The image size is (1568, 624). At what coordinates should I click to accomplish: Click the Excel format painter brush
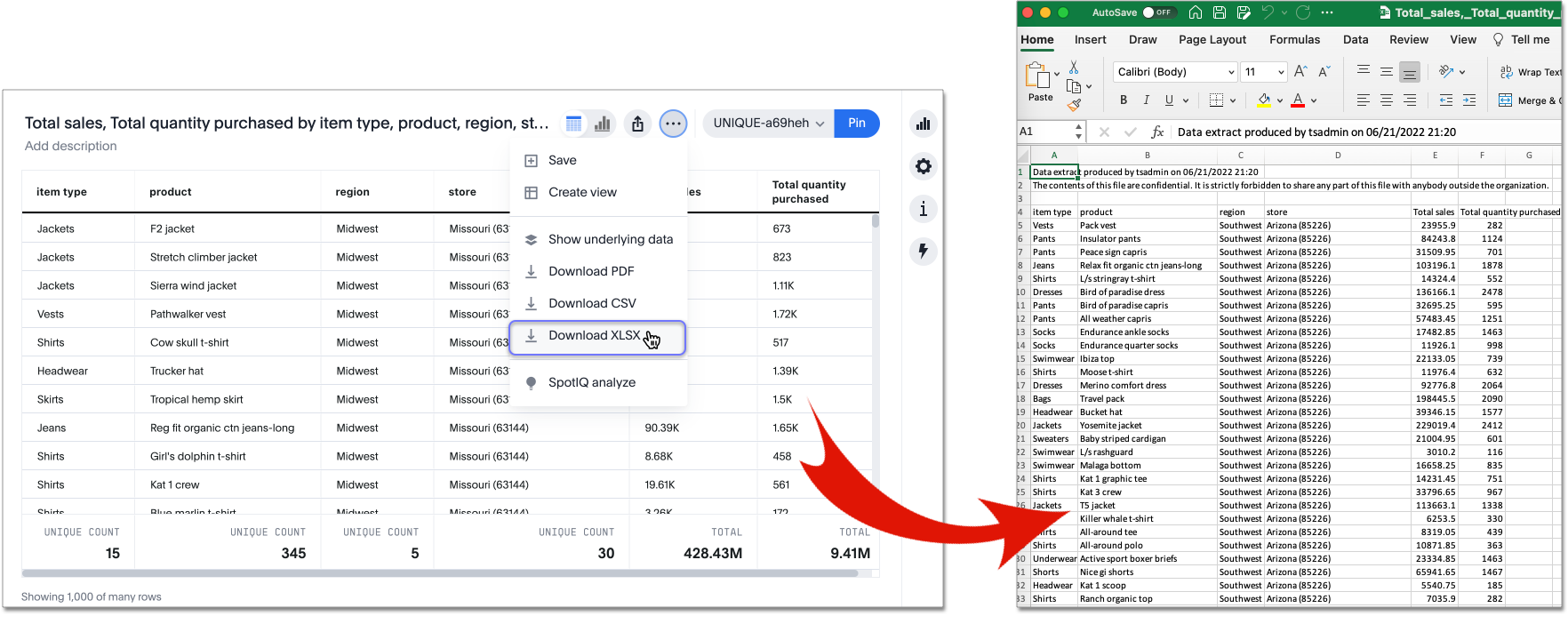coord(1074,106)
